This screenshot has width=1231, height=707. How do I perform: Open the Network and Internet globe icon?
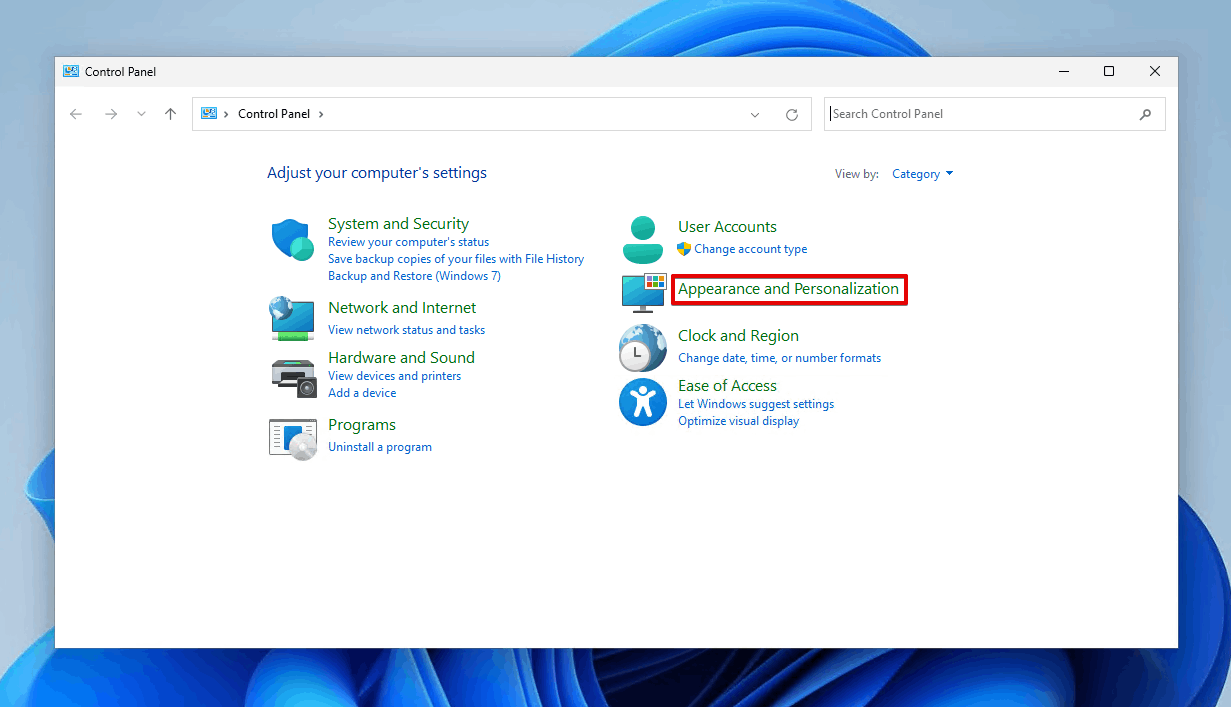293,318
